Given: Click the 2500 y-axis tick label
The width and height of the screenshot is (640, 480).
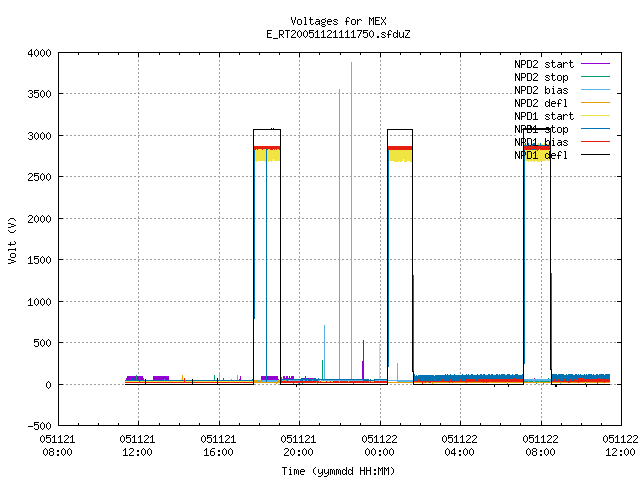Looking at the screenshot, I should [x=39, y=178].
